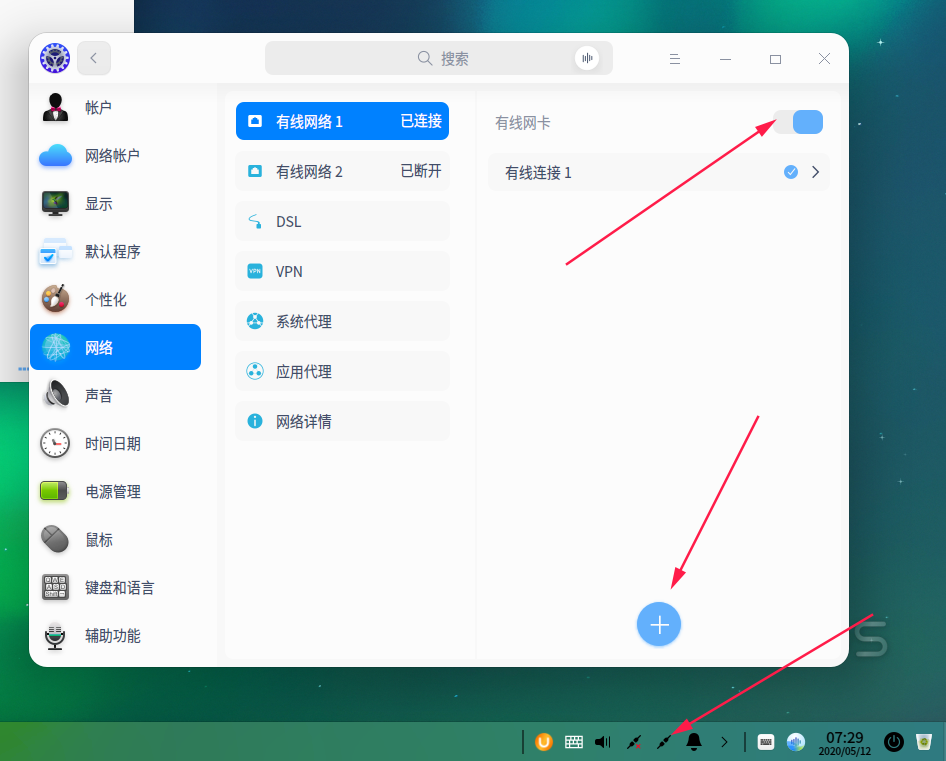Click the voice search microphone toggle
This screenshot has width=946, height=761.
[x=587, y=58]
